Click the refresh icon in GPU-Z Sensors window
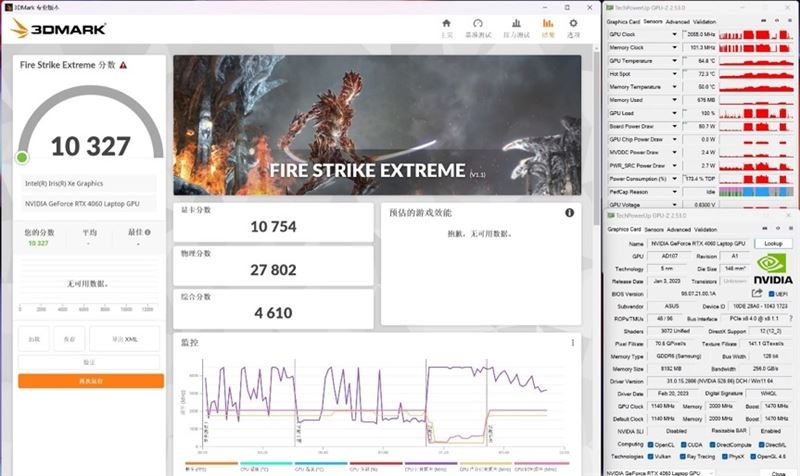 777,21
